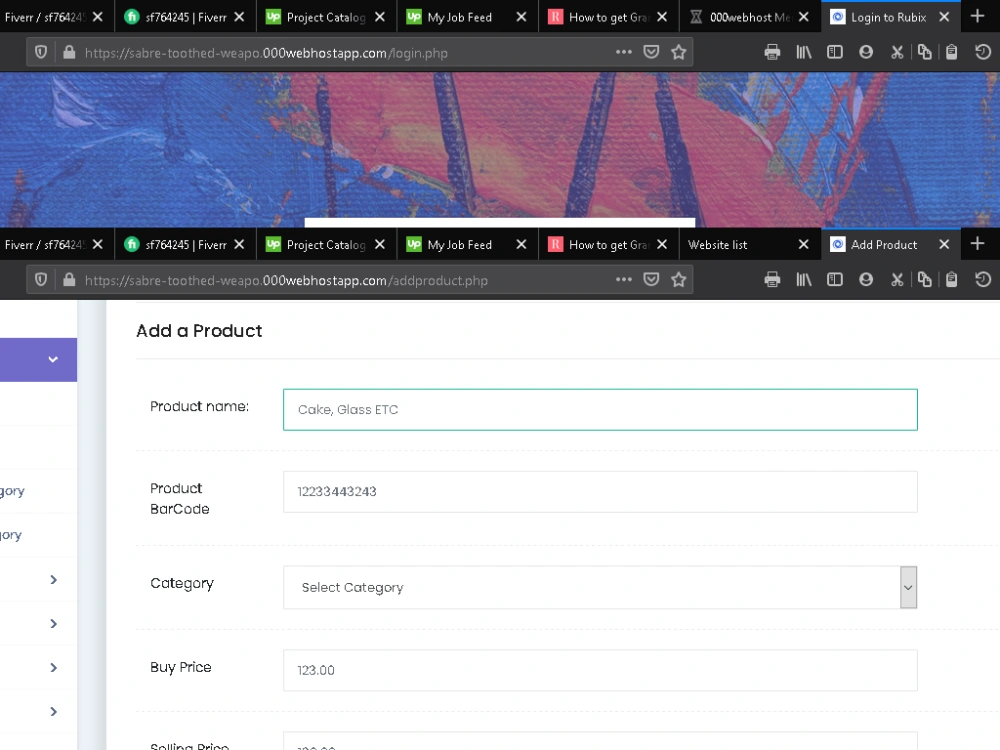1000x750 pixels.
Task: Close the 000webhost tab in upper browser
Action: click(x=804, y=17)
